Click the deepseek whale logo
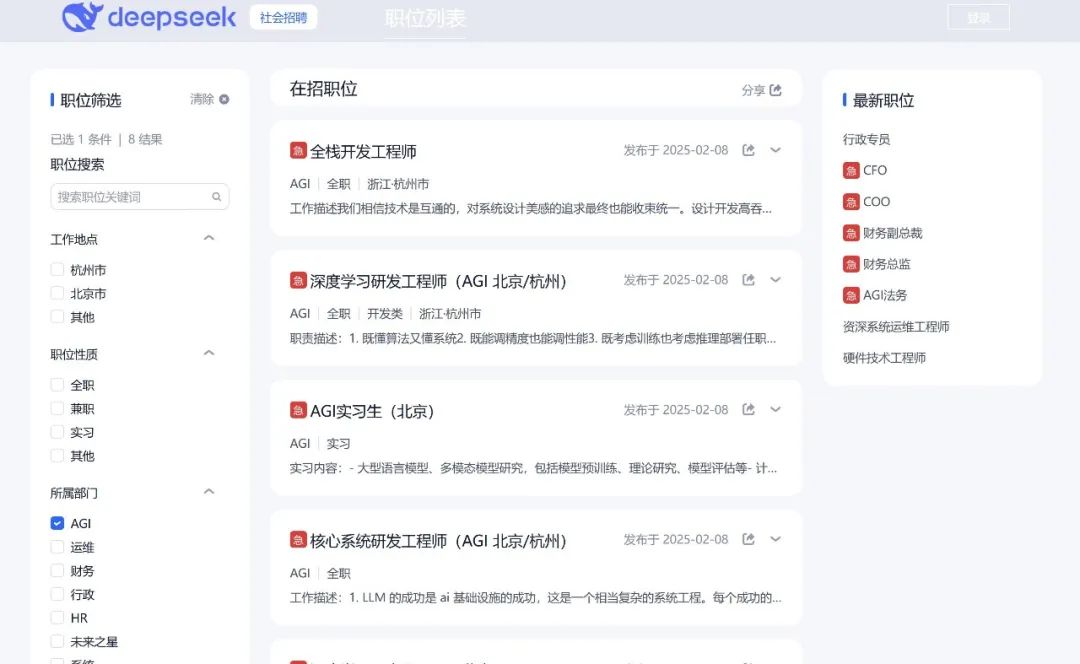The image size is (1080, 664). pos(82,17)
